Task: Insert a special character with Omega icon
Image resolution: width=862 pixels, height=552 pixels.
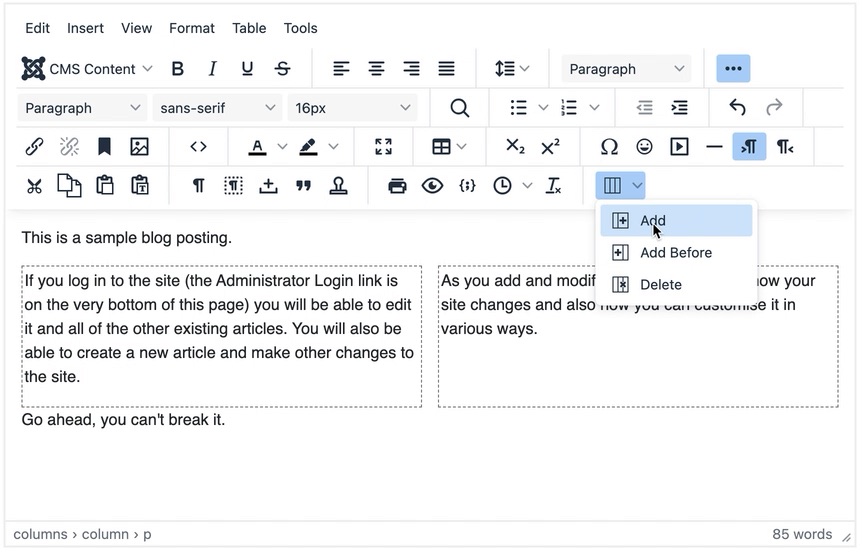Action: [x=609, y=147]
